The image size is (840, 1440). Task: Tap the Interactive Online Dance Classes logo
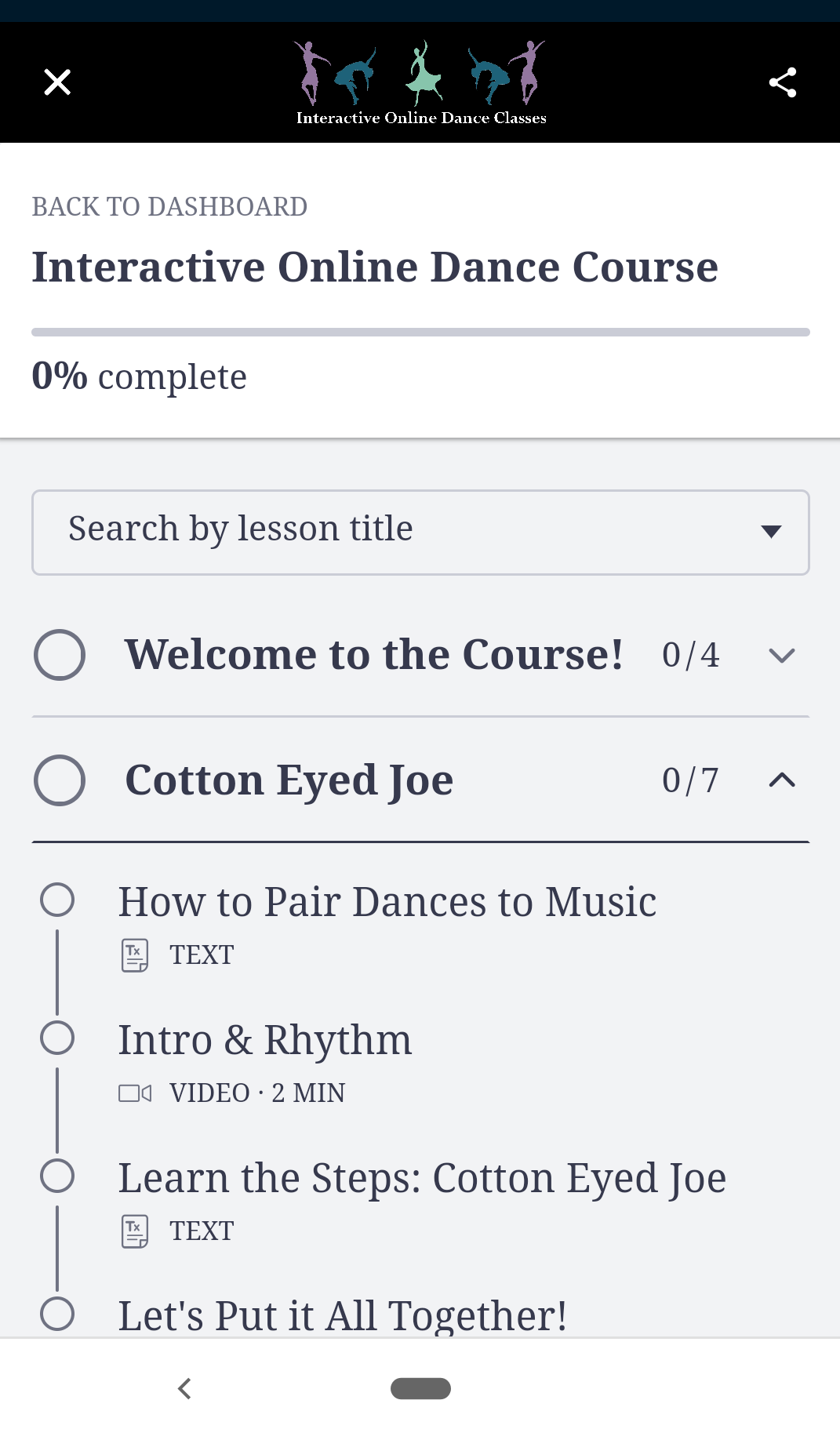[421, 82]
